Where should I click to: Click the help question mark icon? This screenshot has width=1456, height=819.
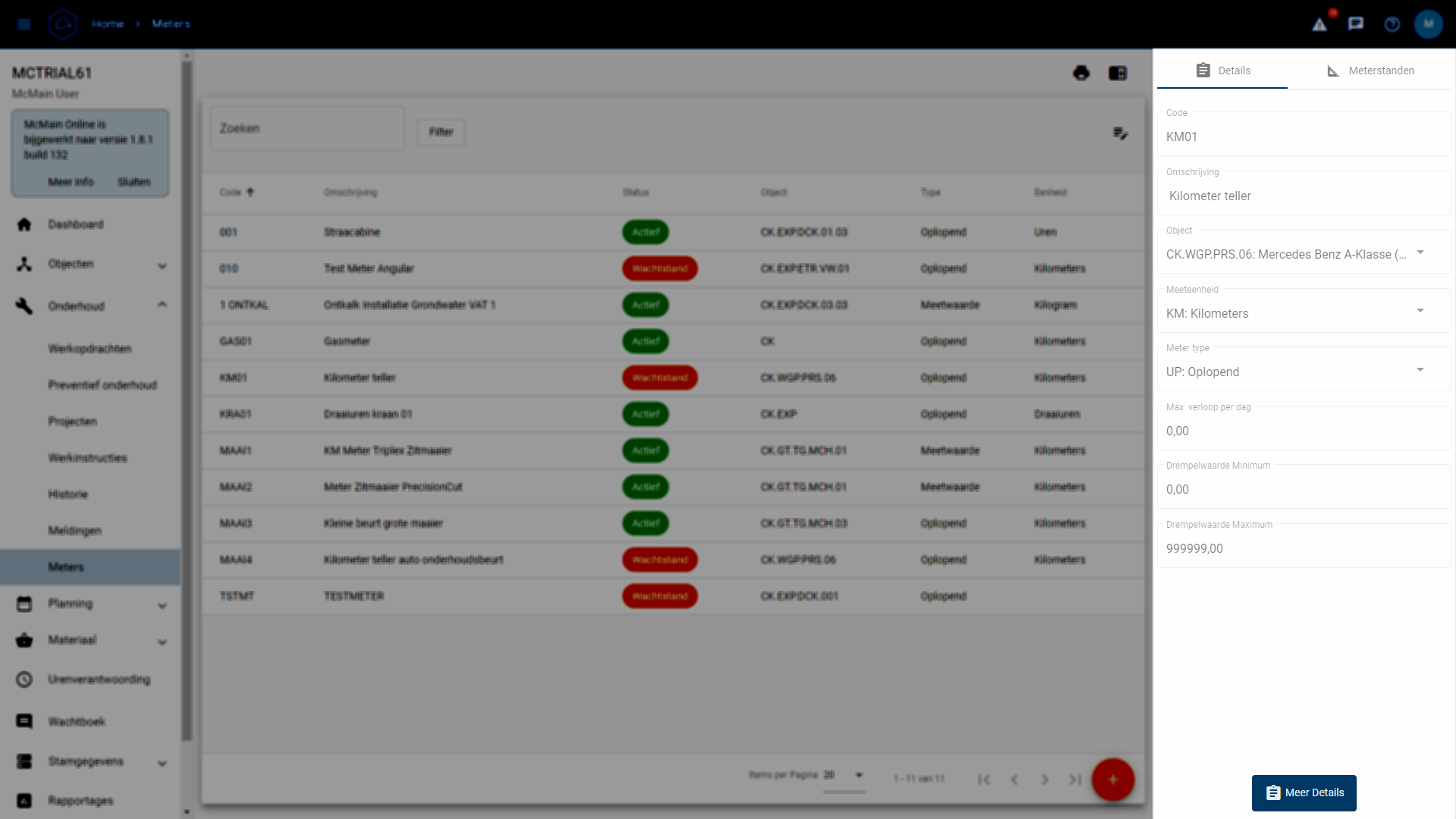[1392, 24]
